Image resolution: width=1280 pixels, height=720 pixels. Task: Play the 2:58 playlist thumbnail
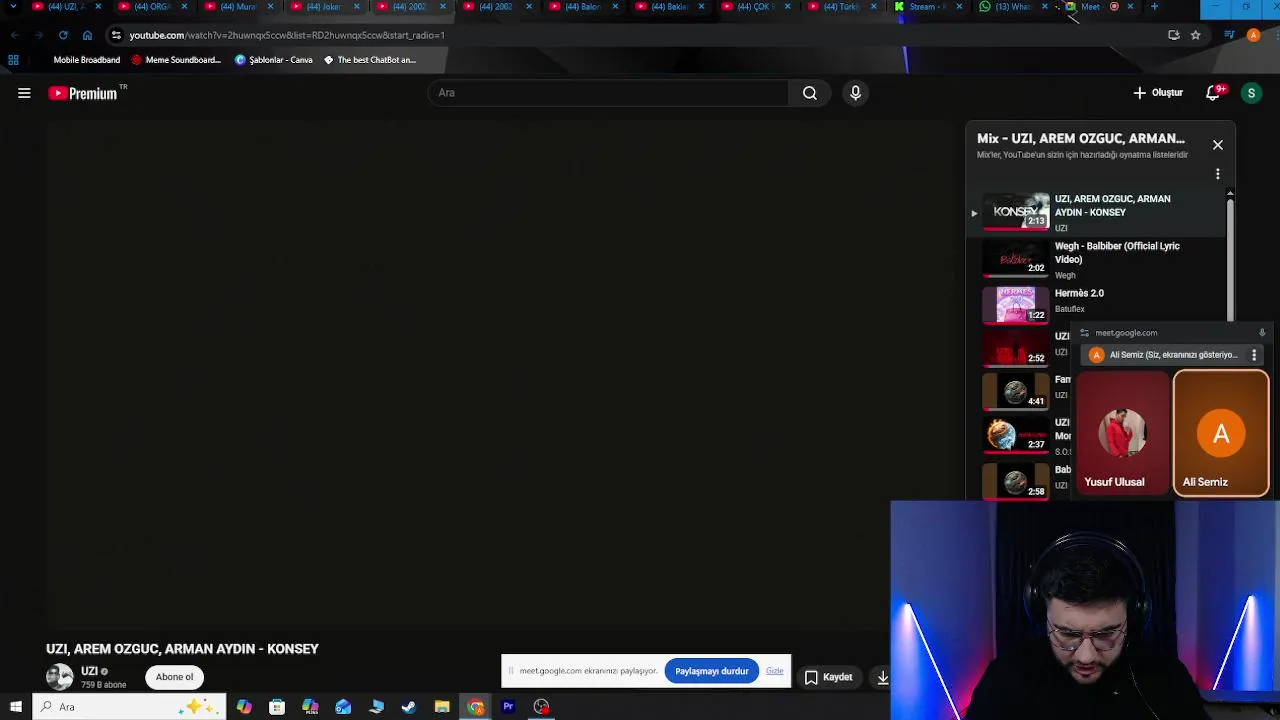coord(1016,481)
